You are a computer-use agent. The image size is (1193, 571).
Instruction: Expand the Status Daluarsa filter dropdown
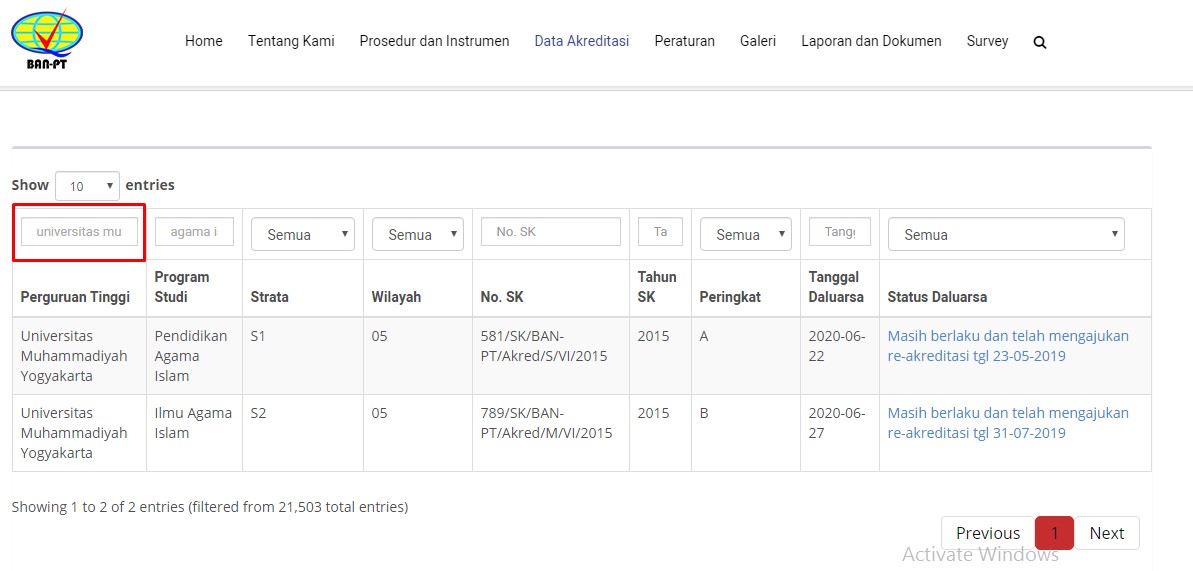(x=1006, y=234)
